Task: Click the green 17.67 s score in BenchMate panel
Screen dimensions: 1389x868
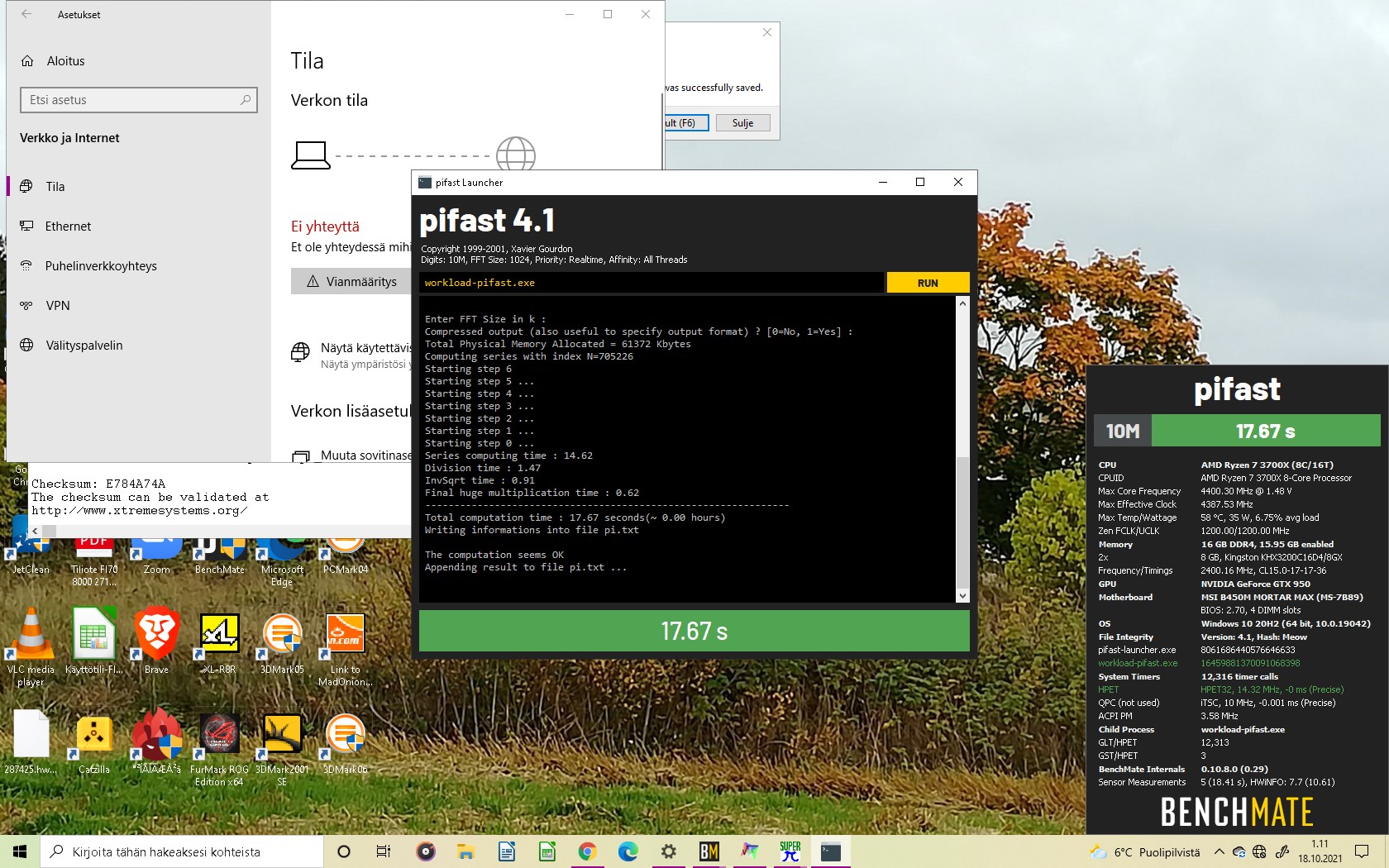Action: tap(1266, 431)
